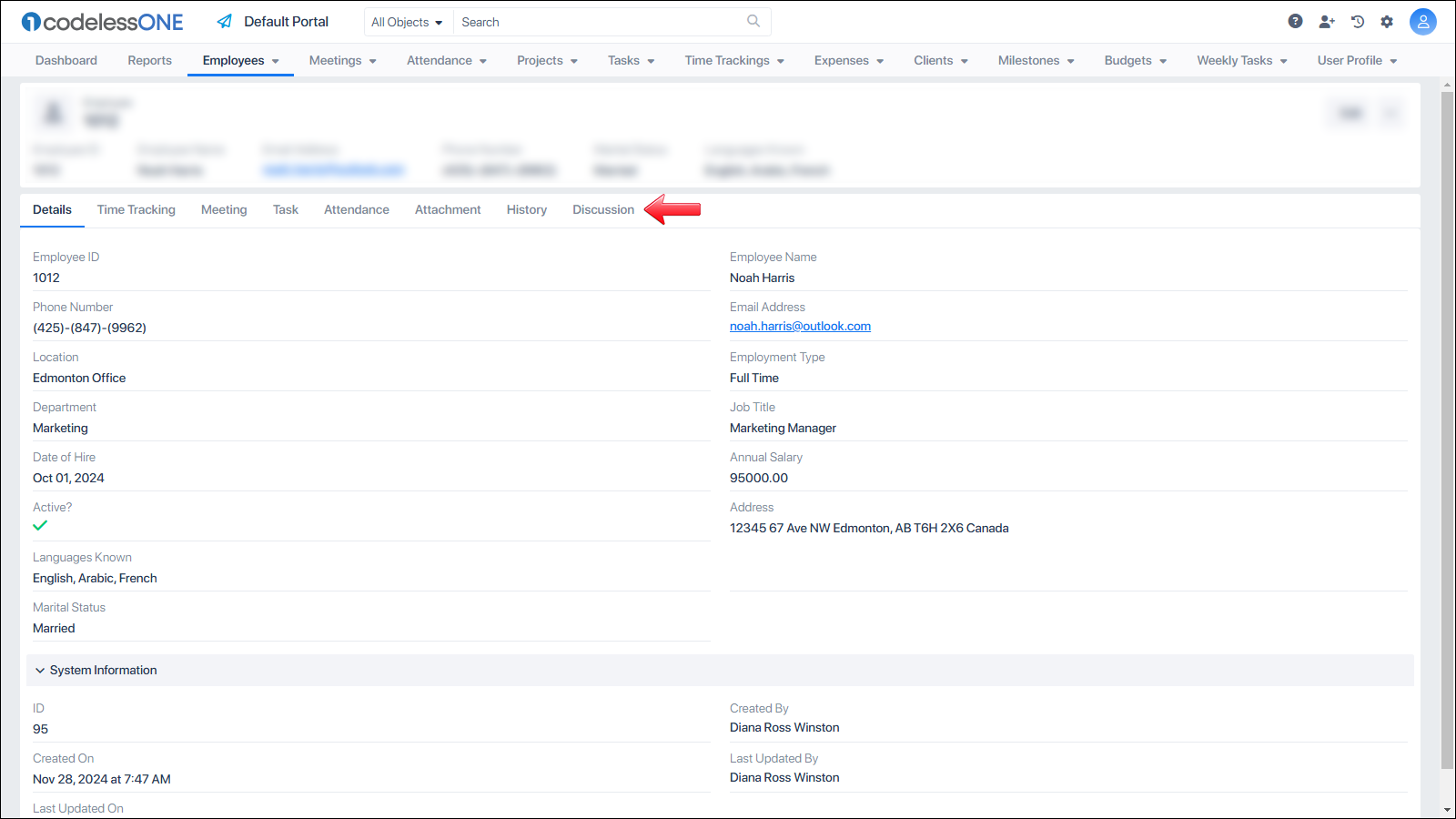Click the Active green checkmark

point(40,526)
